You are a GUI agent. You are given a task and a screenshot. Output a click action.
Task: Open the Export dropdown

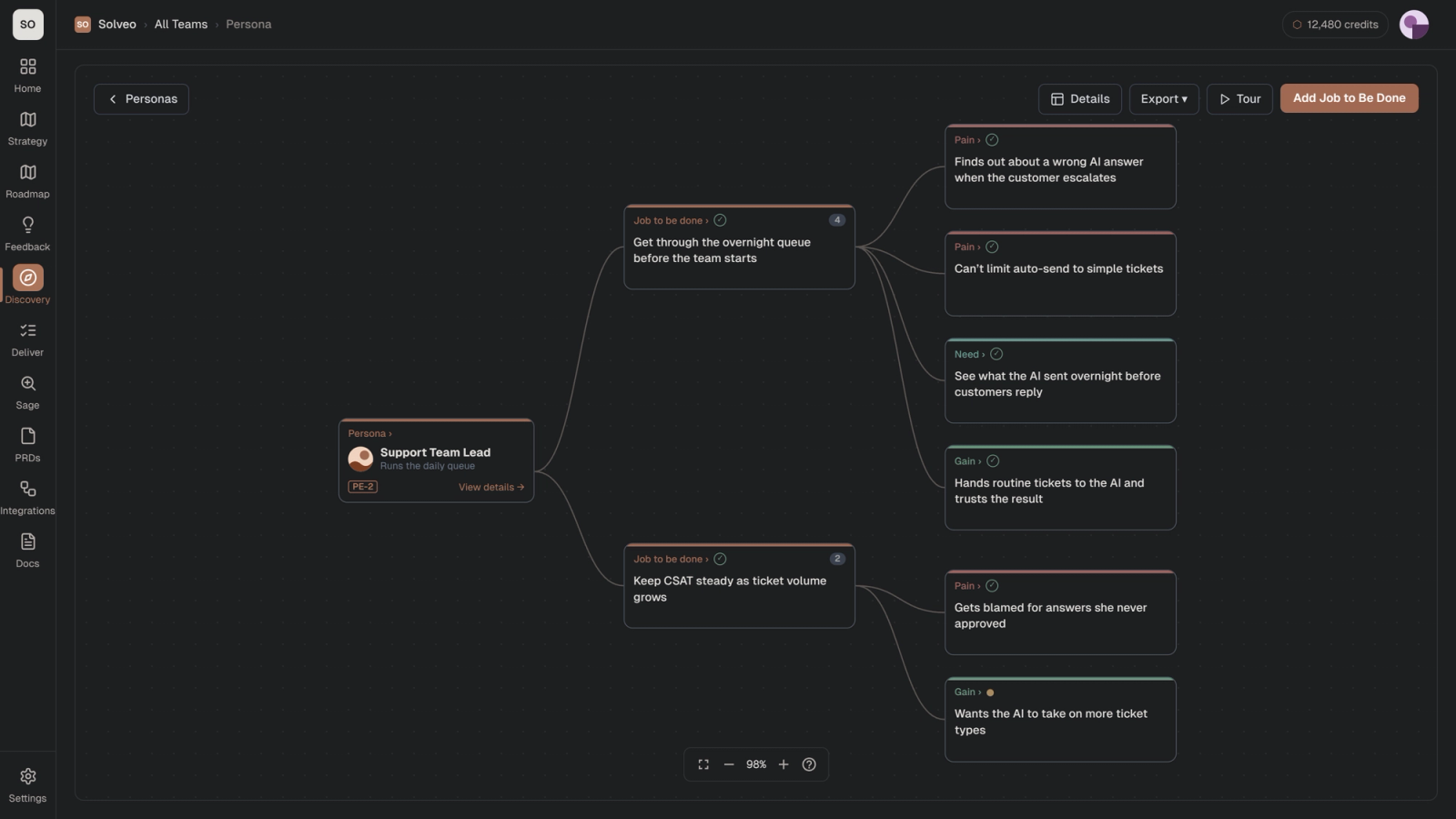[x=1164, y=99]
